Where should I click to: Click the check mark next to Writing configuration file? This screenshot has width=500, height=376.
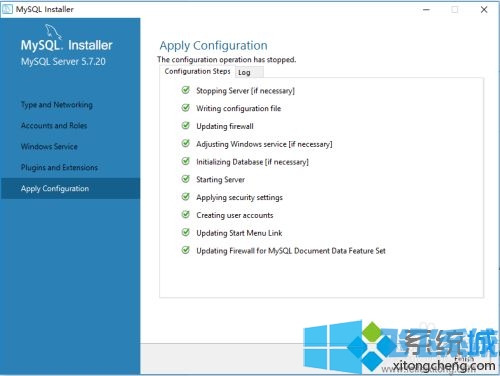186,108
